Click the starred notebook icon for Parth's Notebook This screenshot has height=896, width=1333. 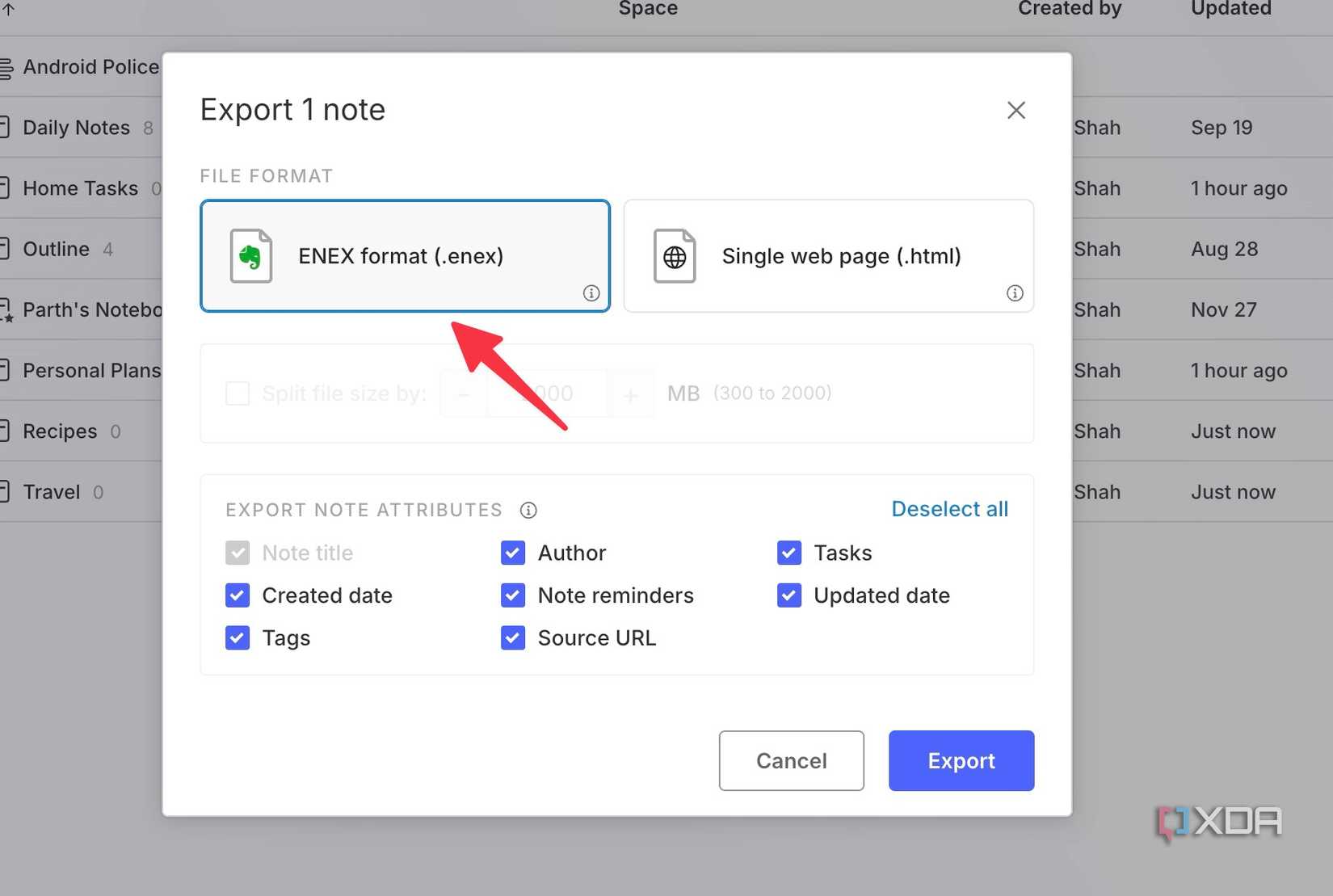[x=5, y=309]
